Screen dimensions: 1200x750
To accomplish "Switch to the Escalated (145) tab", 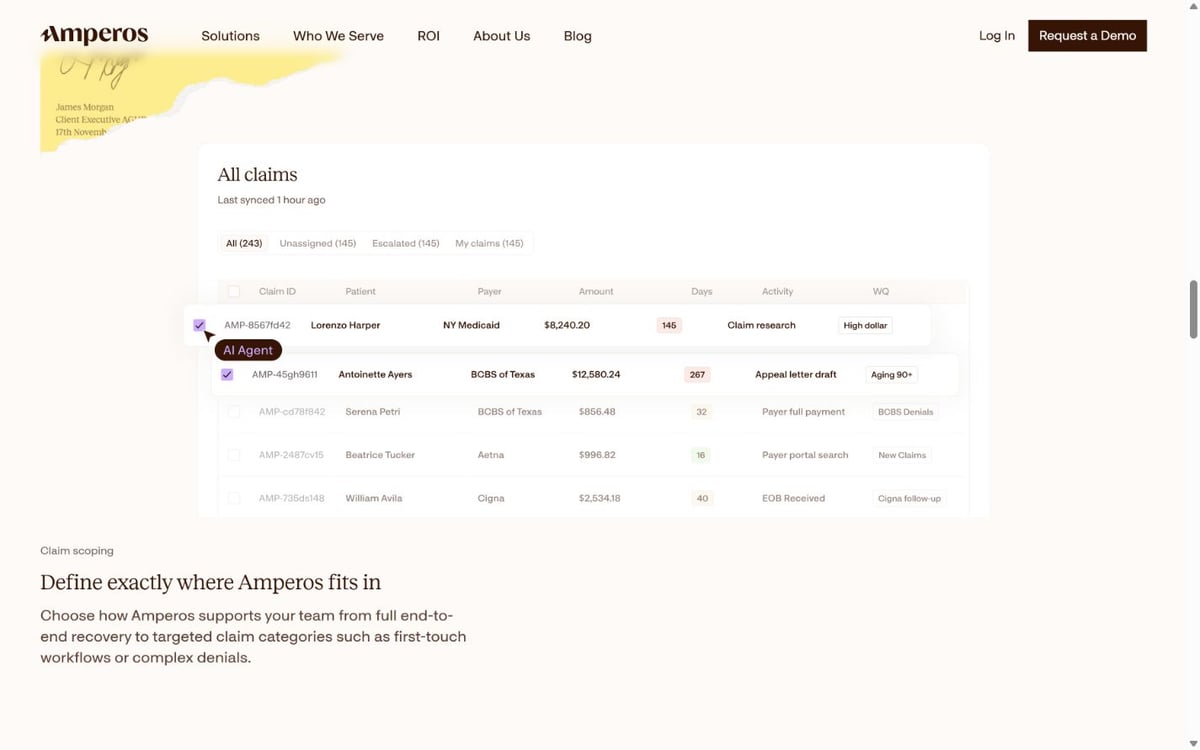I will [x=406, y=243].
